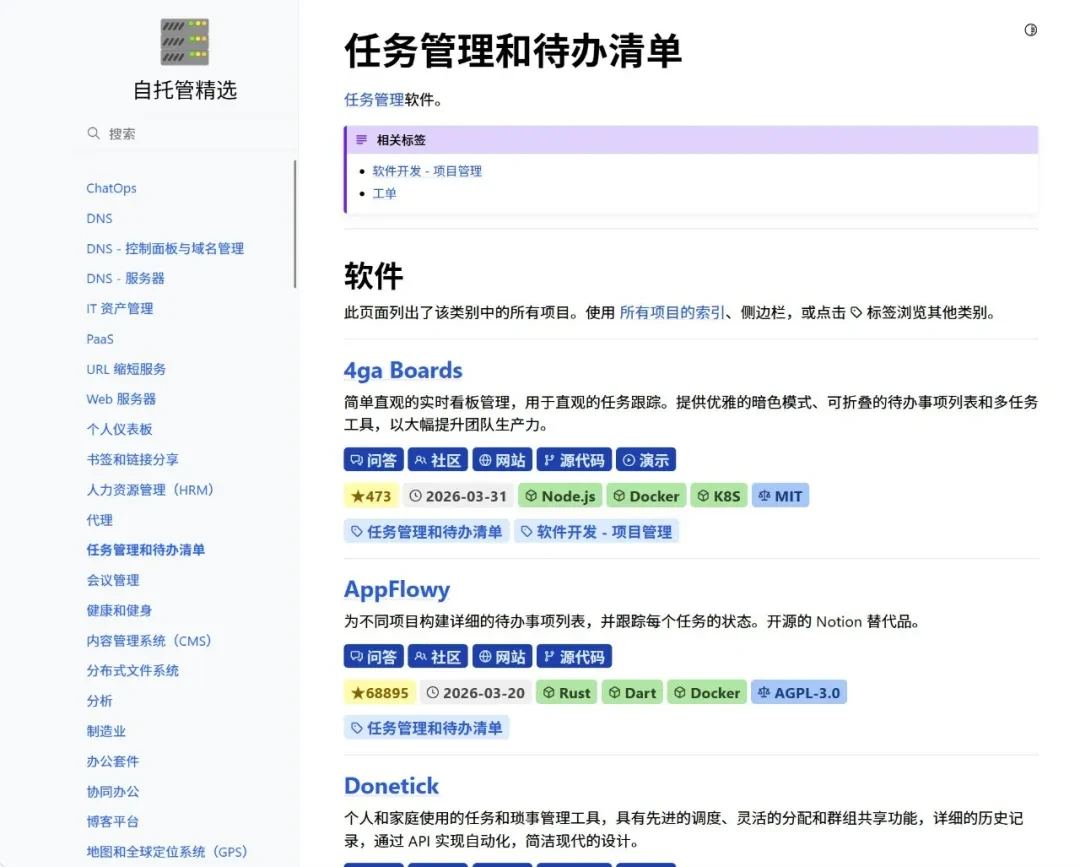The width and height of the screenshot is (1080, 867).
Task: Select DNS - 控制面板与域名管理 sidebar item
Action: click(x=165, y=249)
